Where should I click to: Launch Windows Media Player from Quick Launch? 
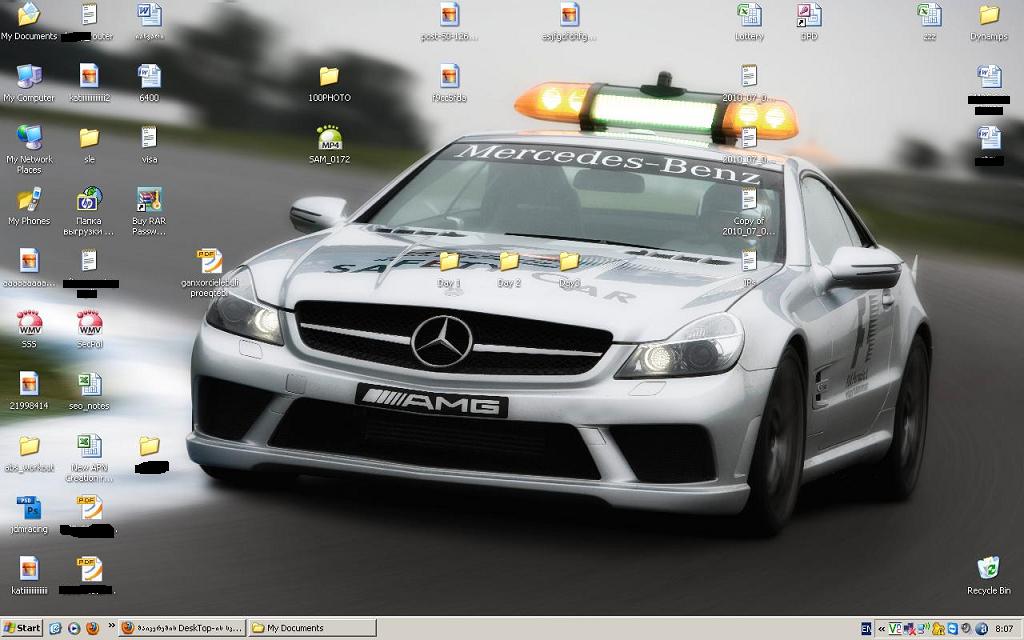[x=74, y=628]
